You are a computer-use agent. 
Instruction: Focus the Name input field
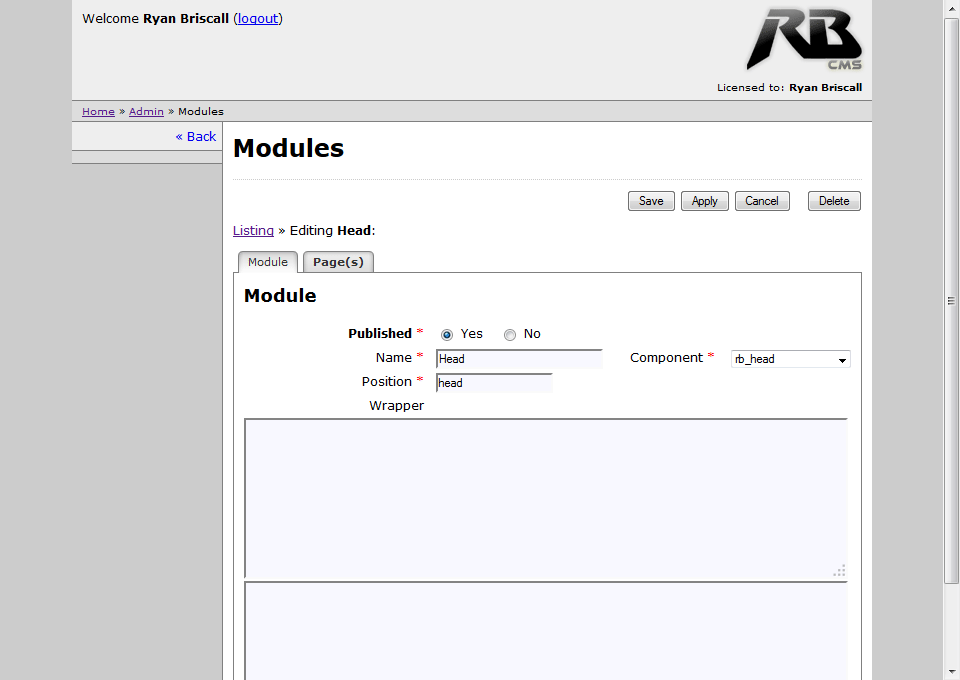(x=519, y=359)
